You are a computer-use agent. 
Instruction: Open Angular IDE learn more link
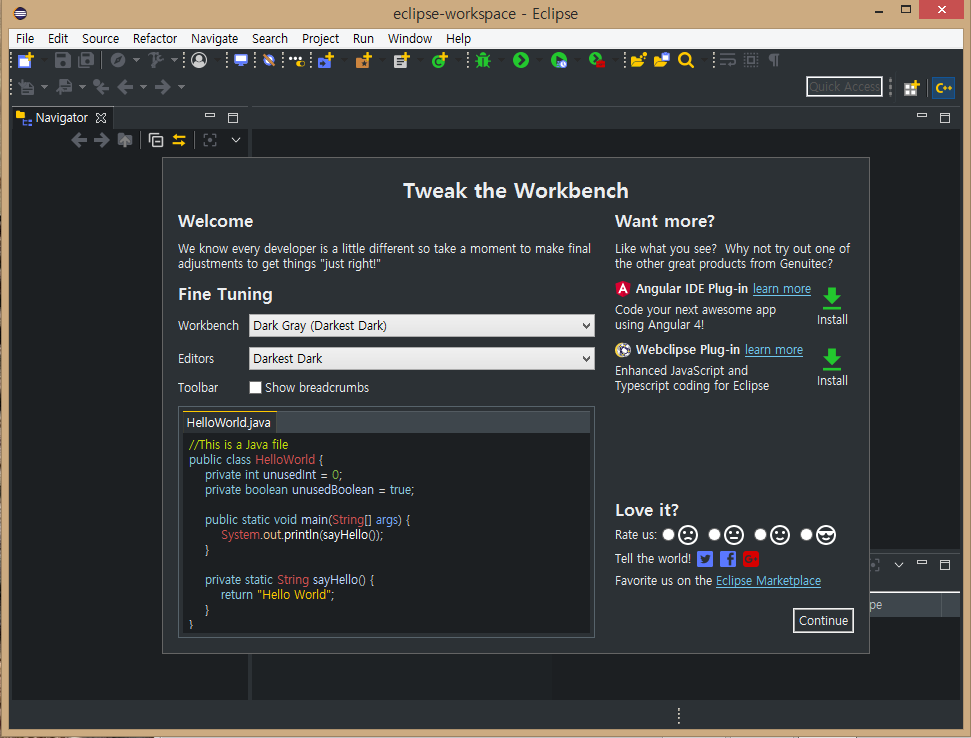click(782, 289)
